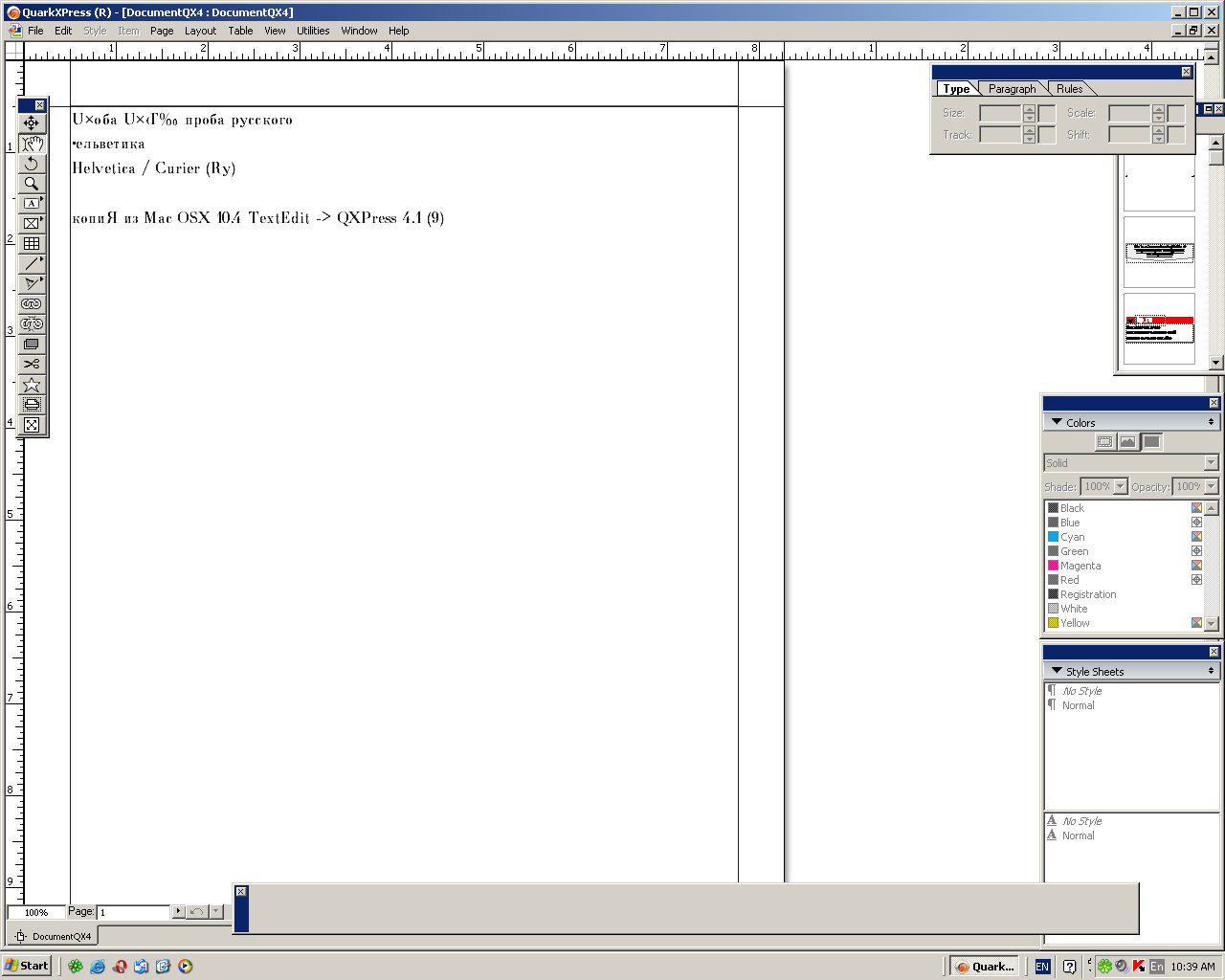Viewport: 1225px width, 980px height.
Task: Click the Black color swatch
Action: 1053,508
